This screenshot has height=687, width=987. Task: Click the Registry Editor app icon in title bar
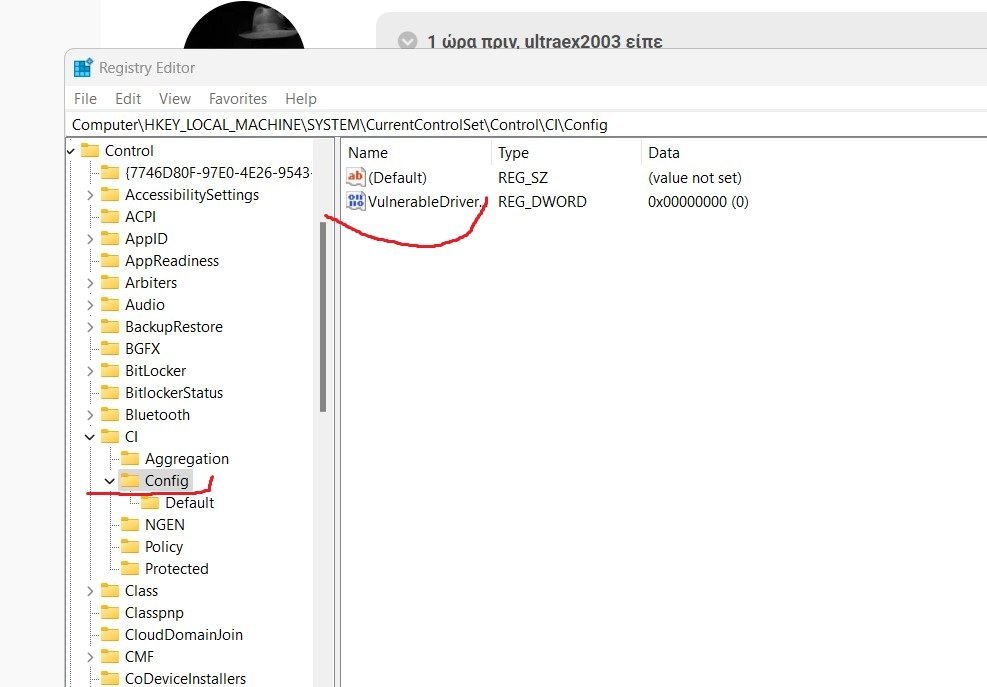(83, 68)
